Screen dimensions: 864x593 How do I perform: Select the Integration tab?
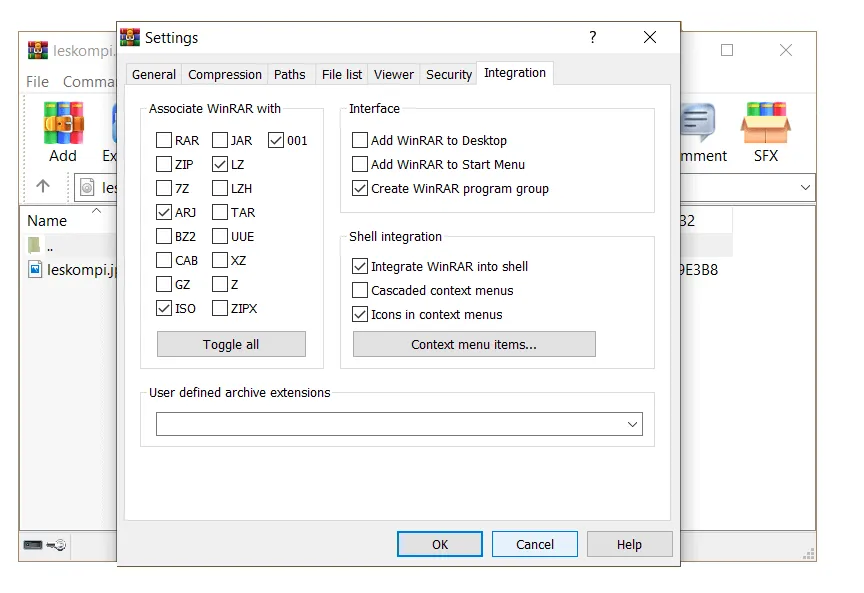[515, 73]
